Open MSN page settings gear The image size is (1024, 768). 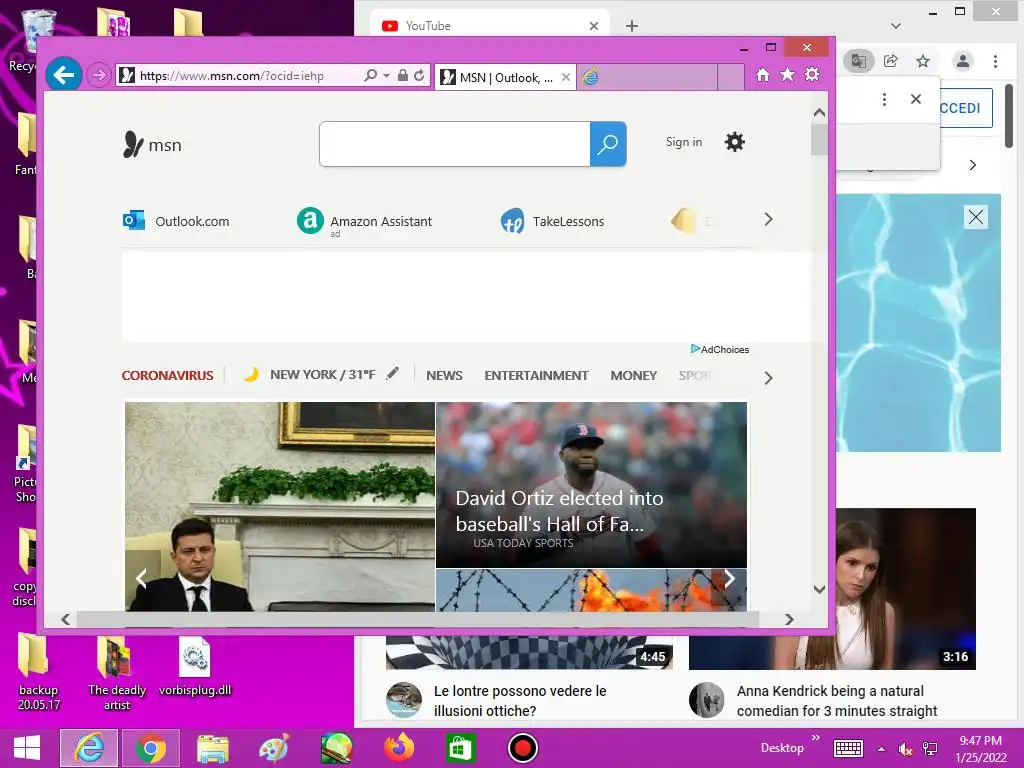tap(735, 142)
